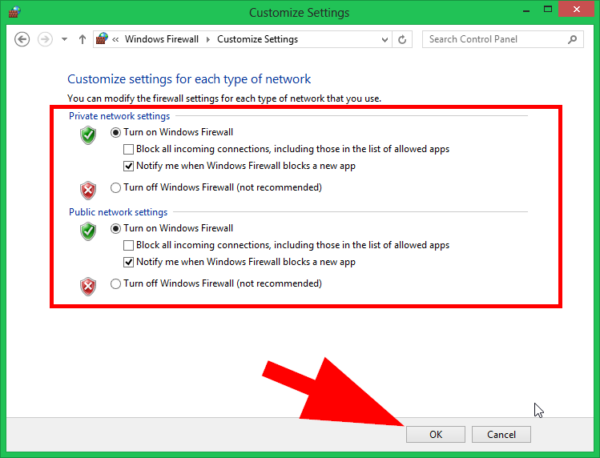Click the green shield under Private network settings

tap(88, 133)
